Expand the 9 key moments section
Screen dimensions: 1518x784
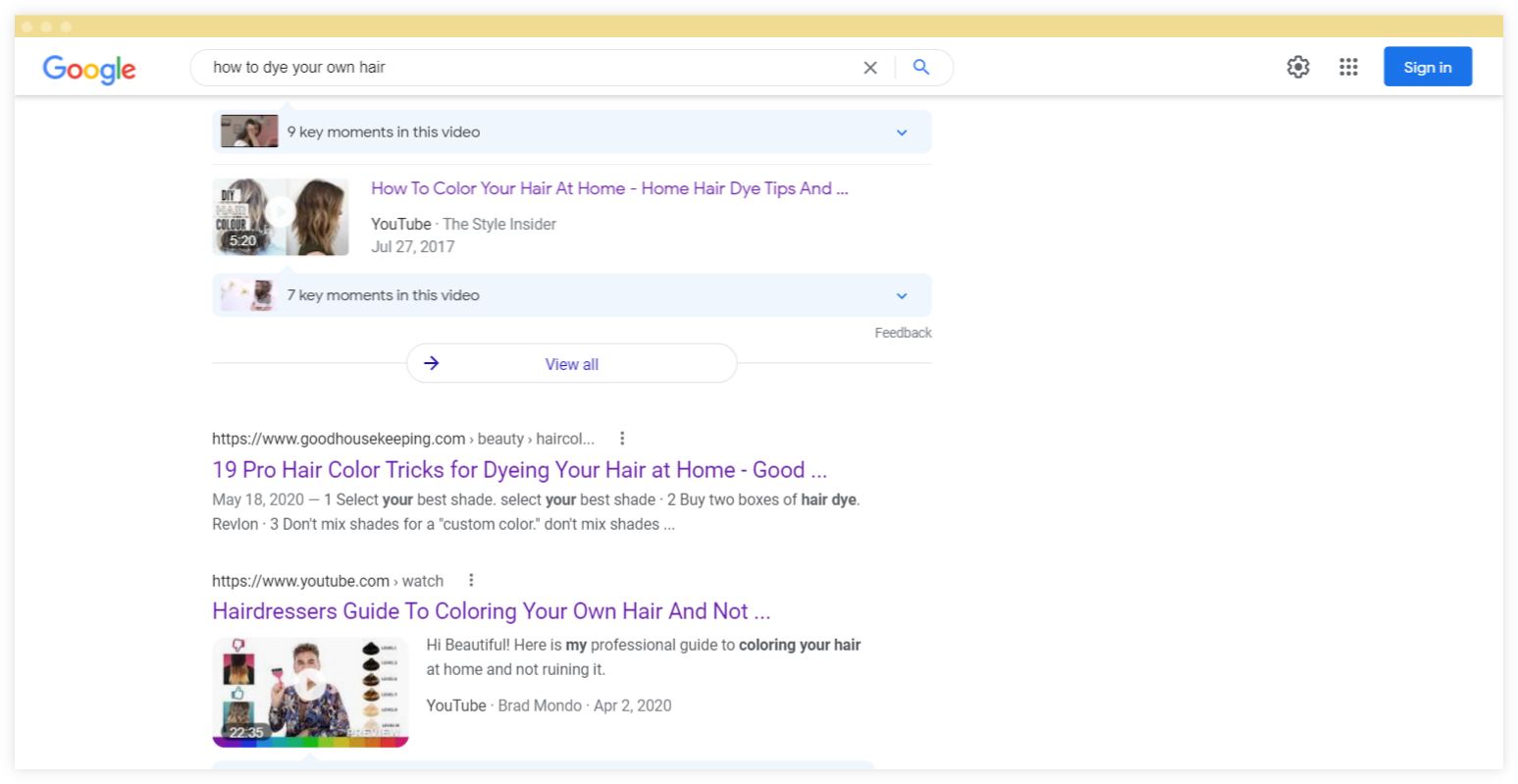[x=902, y=132]
